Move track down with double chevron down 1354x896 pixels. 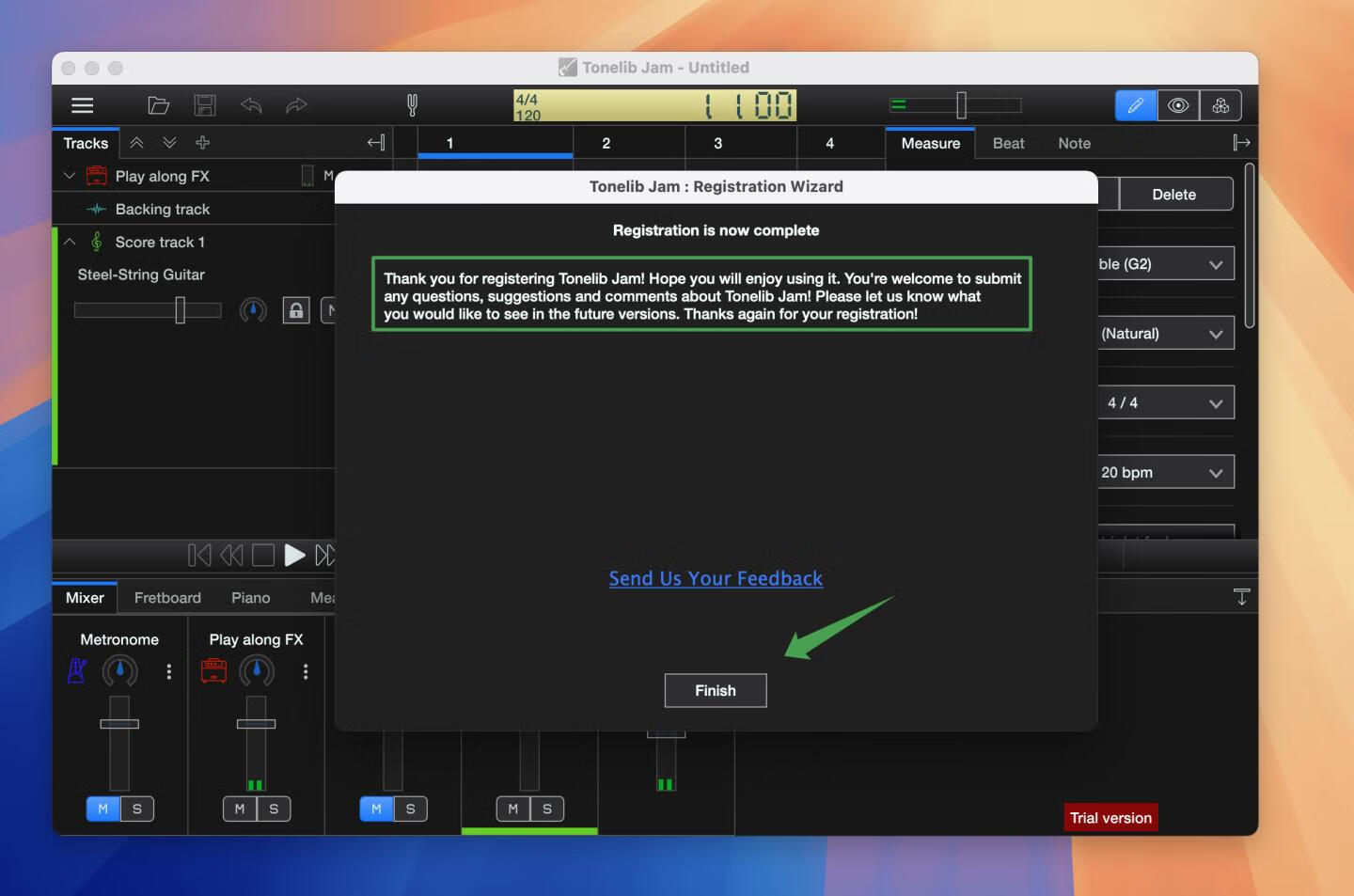click(169, 143)
